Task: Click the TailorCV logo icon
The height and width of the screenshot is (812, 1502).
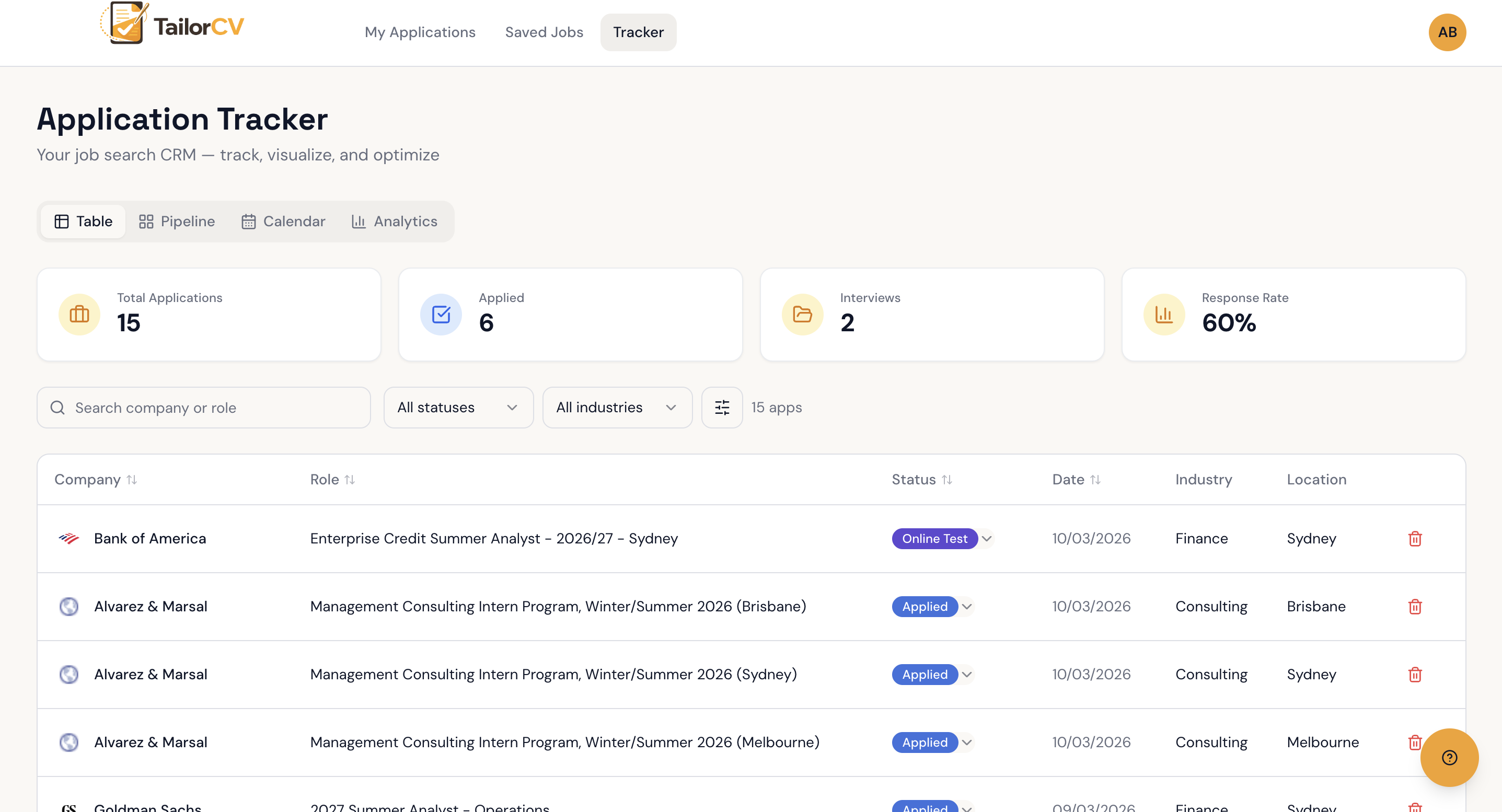Action: click(x=121, y=24)
